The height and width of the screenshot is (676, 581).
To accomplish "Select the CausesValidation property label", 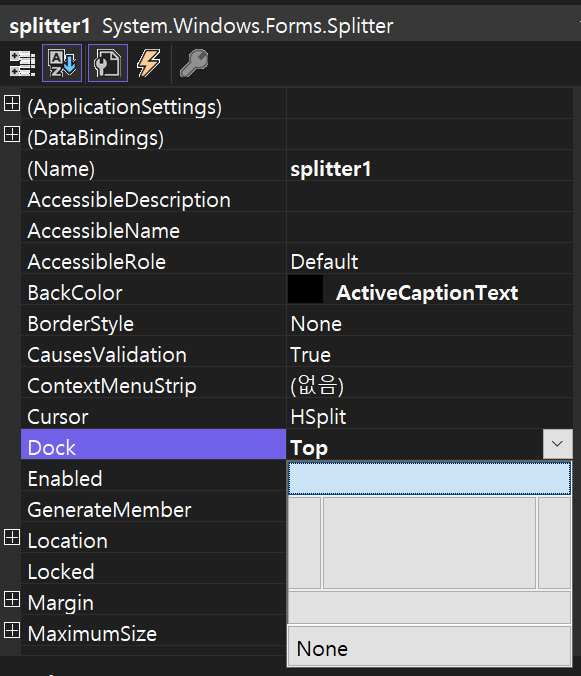I will pyautogui.click(x=153, y=352).
